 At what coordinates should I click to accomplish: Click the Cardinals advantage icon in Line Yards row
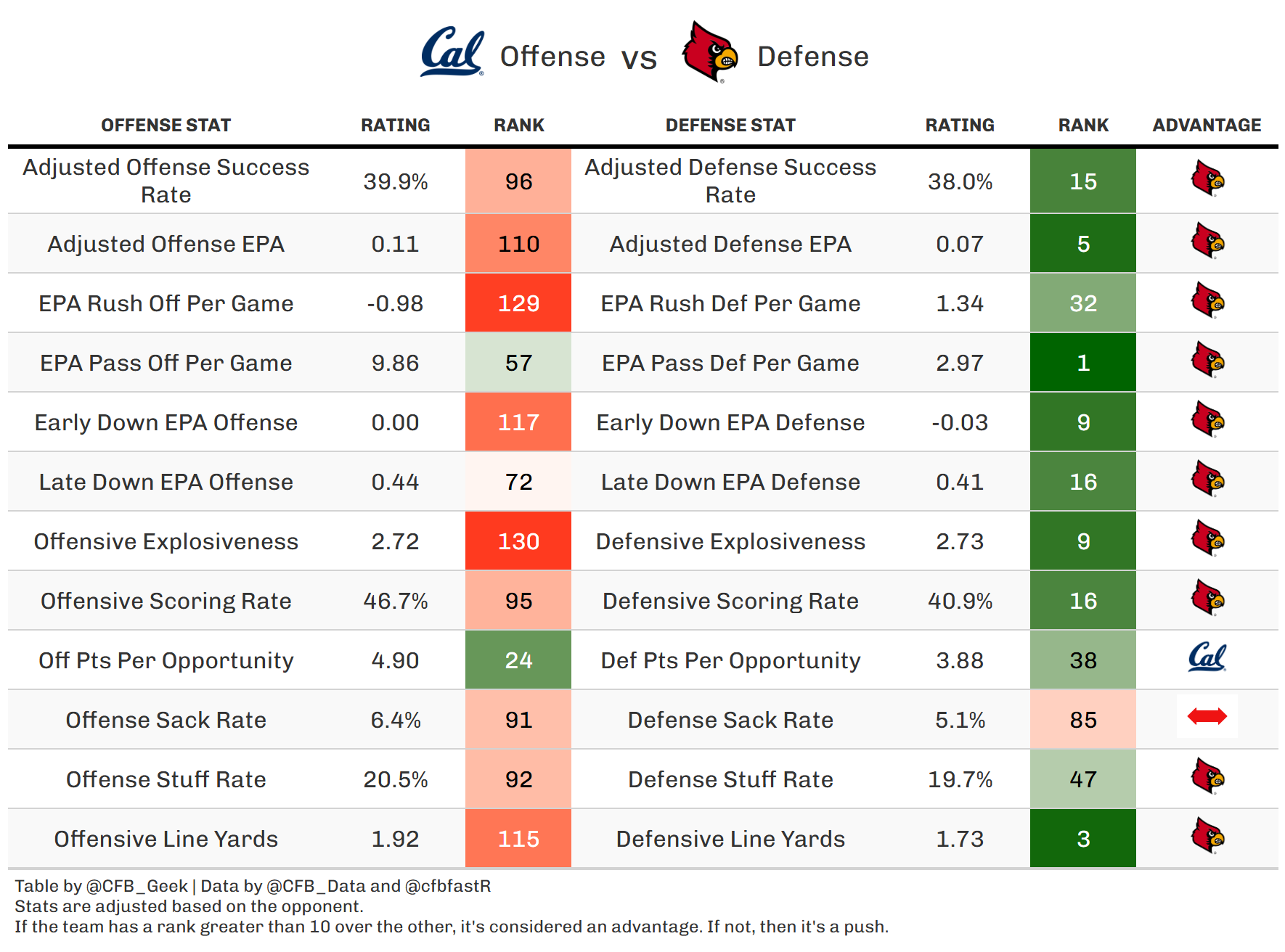click(1207, 837)
